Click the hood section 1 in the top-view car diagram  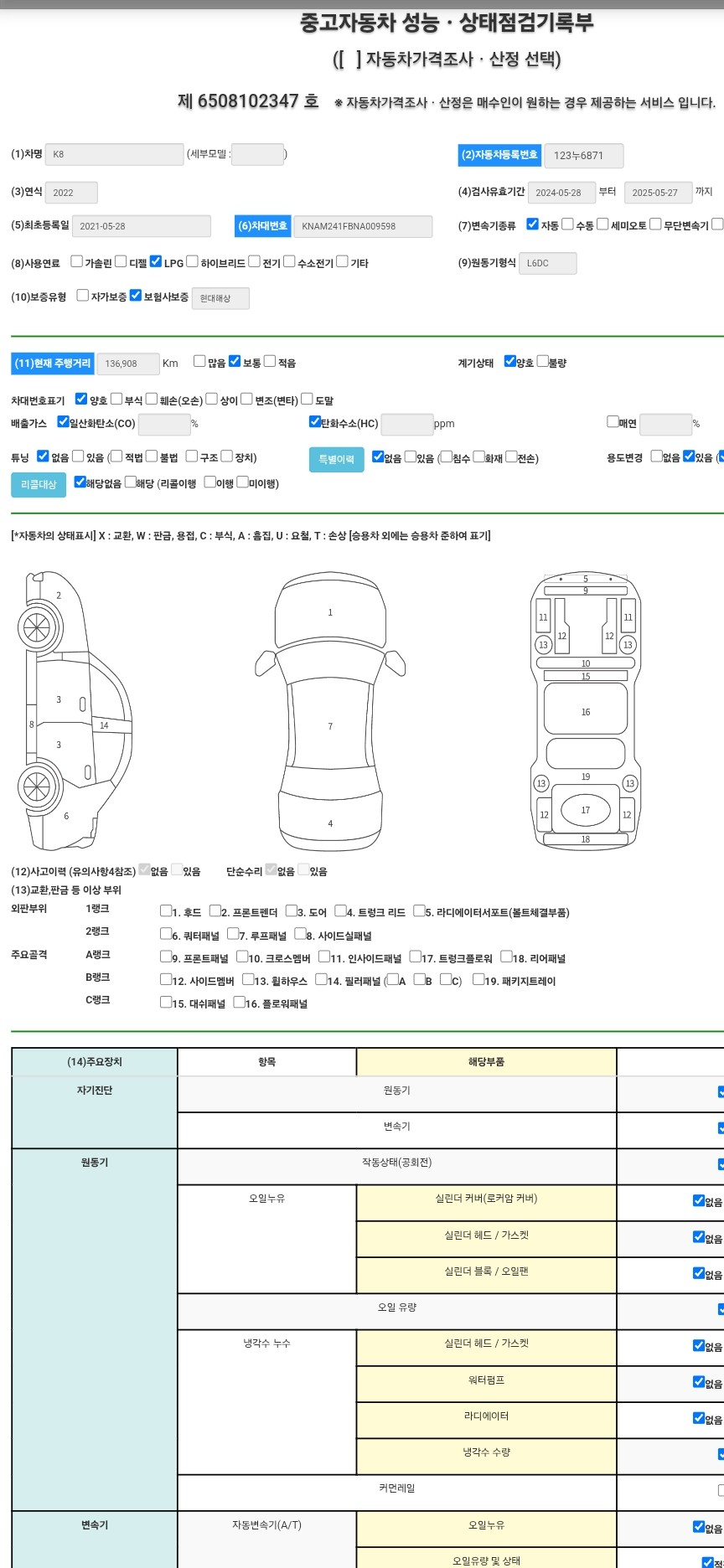(x=330, y=612)
